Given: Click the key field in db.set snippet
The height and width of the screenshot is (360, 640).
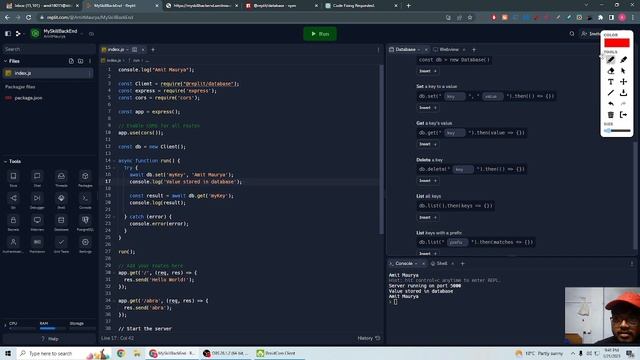Looking at the screenshot, I should 454,96.
